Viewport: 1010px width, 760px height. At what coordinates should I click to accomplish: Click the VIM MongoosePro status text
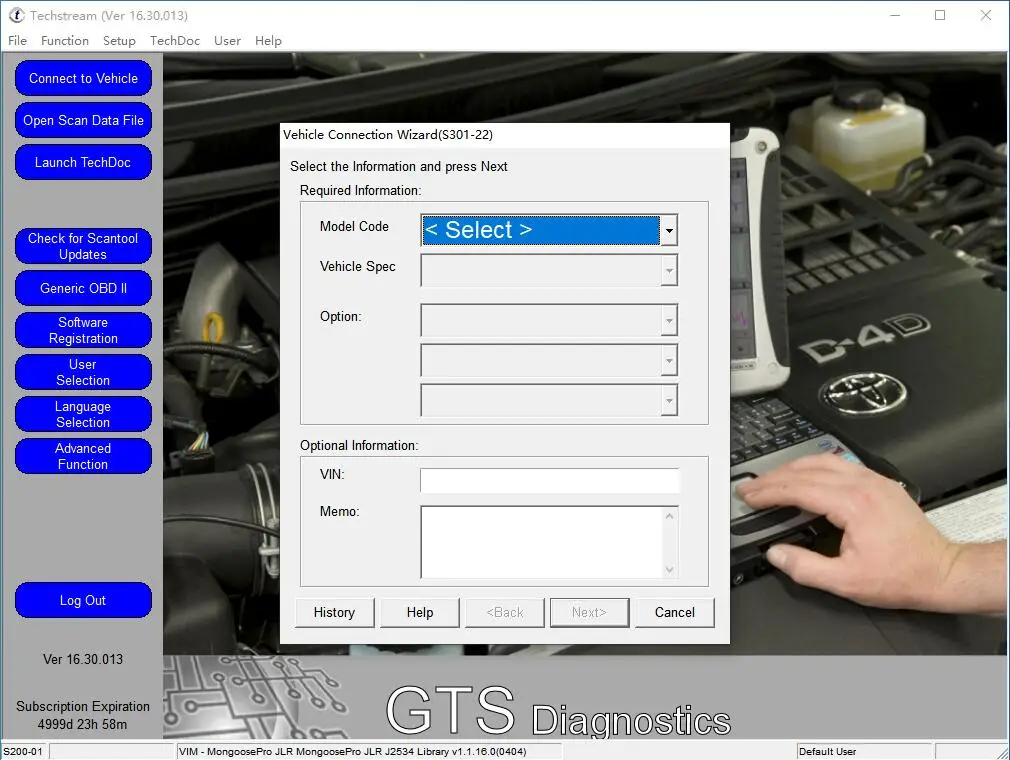coord(352,752)
